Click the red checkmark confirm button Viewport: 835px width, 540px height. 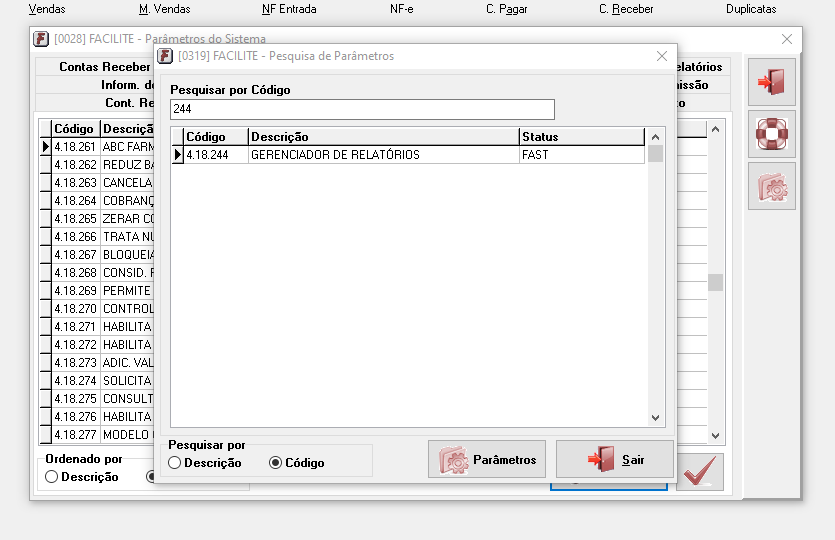pyautogui.click(x=700, y=472)
